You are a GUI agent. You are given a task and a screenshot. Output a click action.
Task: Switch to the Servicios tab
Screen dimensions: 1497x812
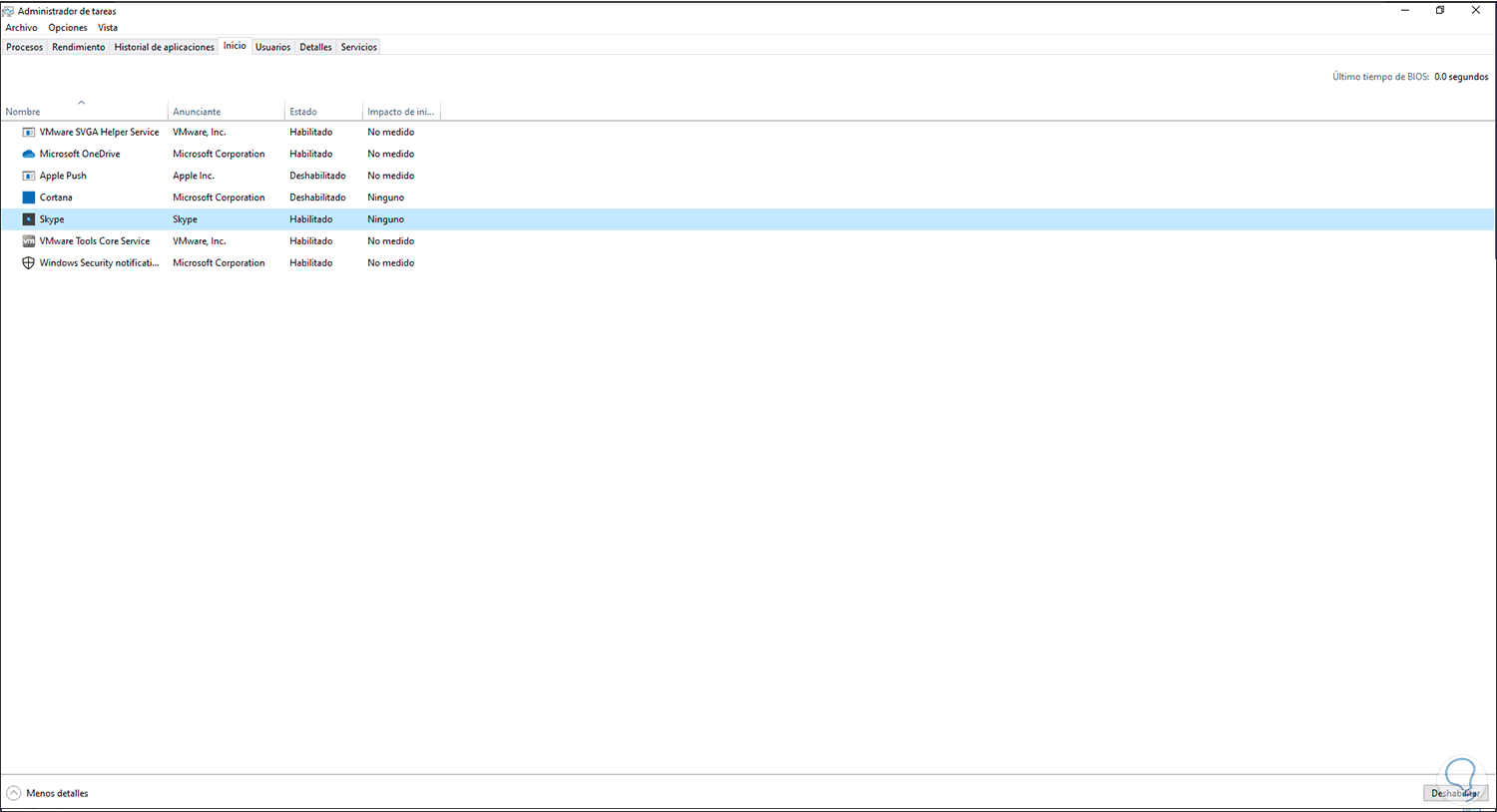coord(359,47)
